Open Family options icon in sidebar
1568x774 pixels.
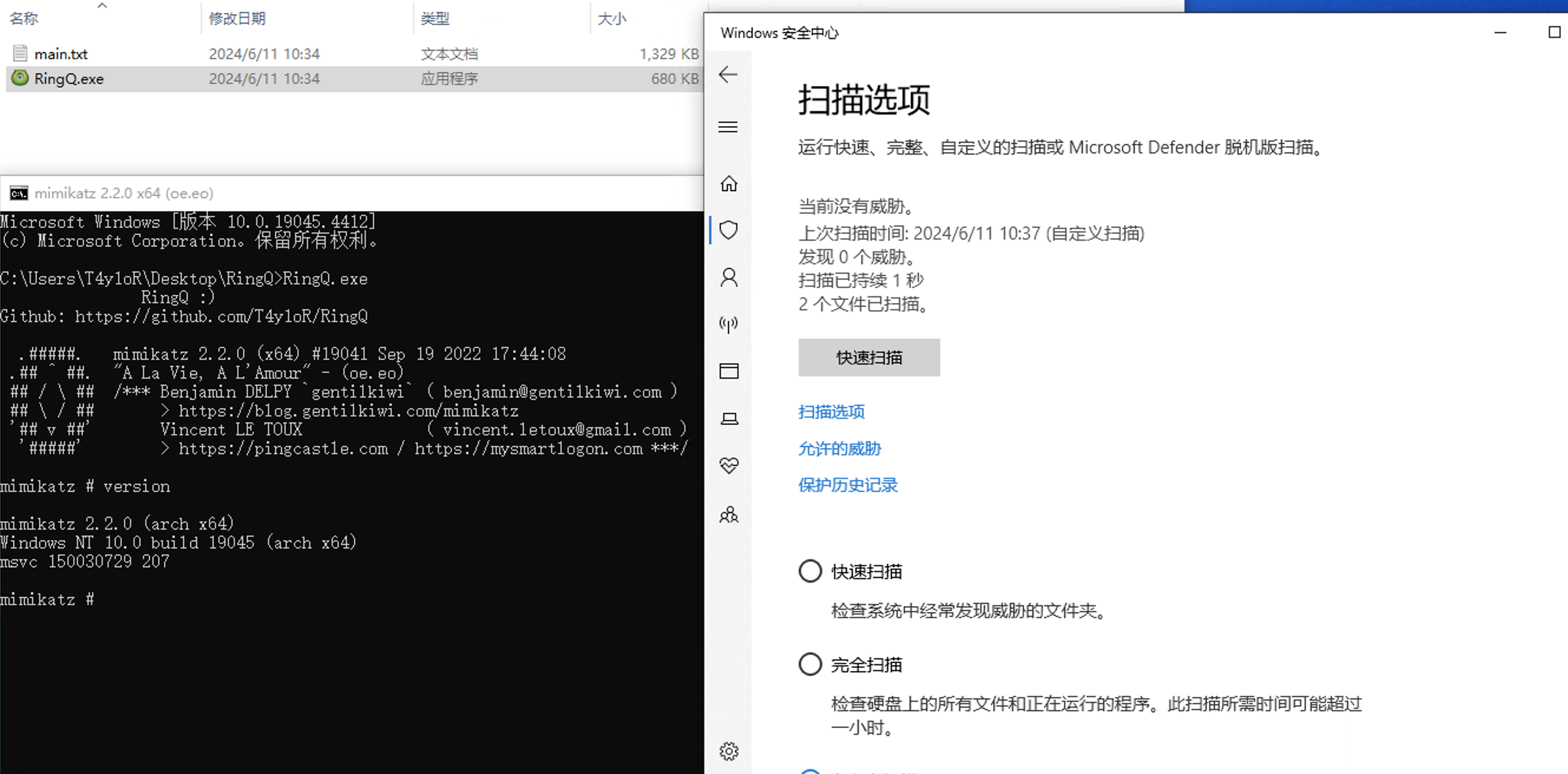pos(729,515)
